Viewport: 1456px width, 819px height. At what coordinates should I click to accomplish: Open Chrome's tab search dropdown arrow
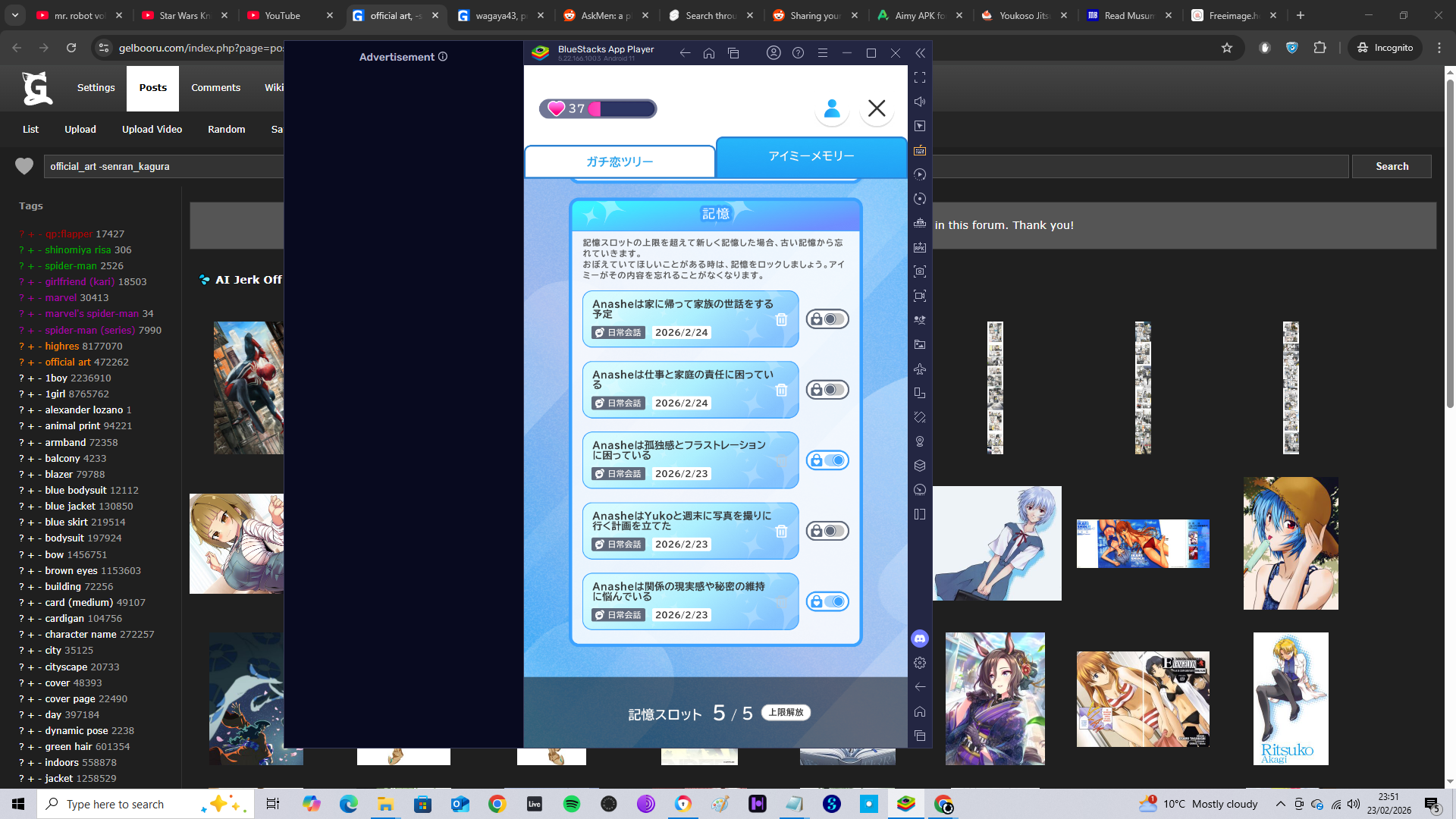[15, 15]
